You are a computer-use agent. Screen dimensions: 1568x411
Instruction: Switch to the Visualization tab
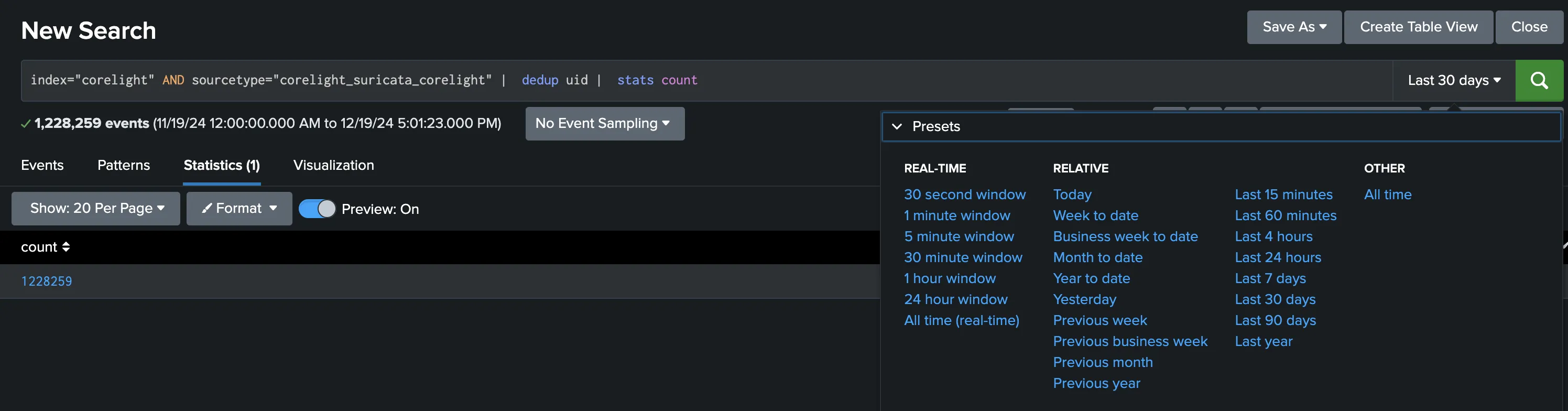pos(333,165)
